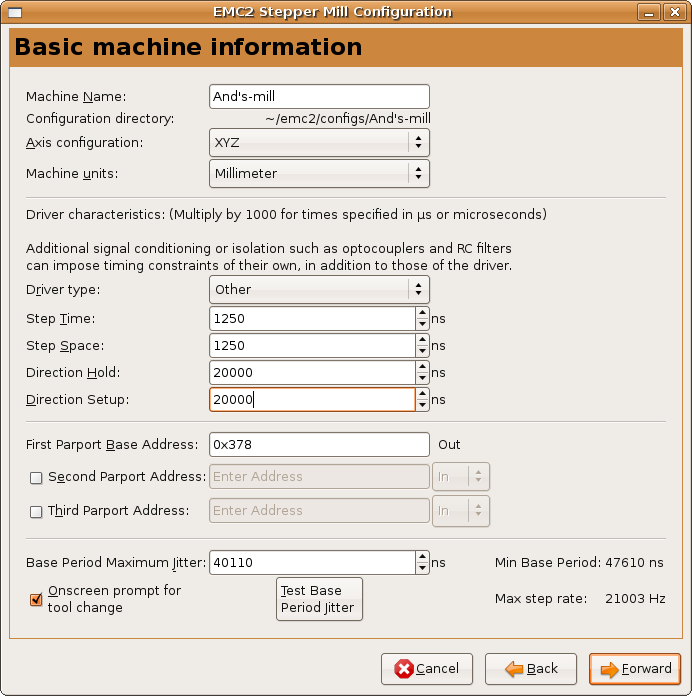This screenshot has height=696, width=692.
Task: Decrease Direction Hold with down arrow
Action: point(422,379)
